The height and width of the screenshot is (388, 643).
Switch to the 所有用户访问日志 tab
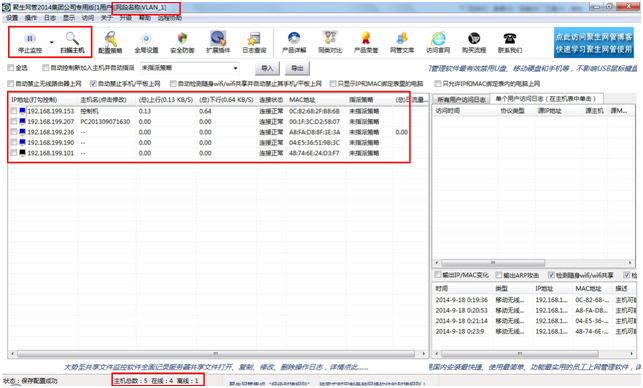tap(461, 100)
